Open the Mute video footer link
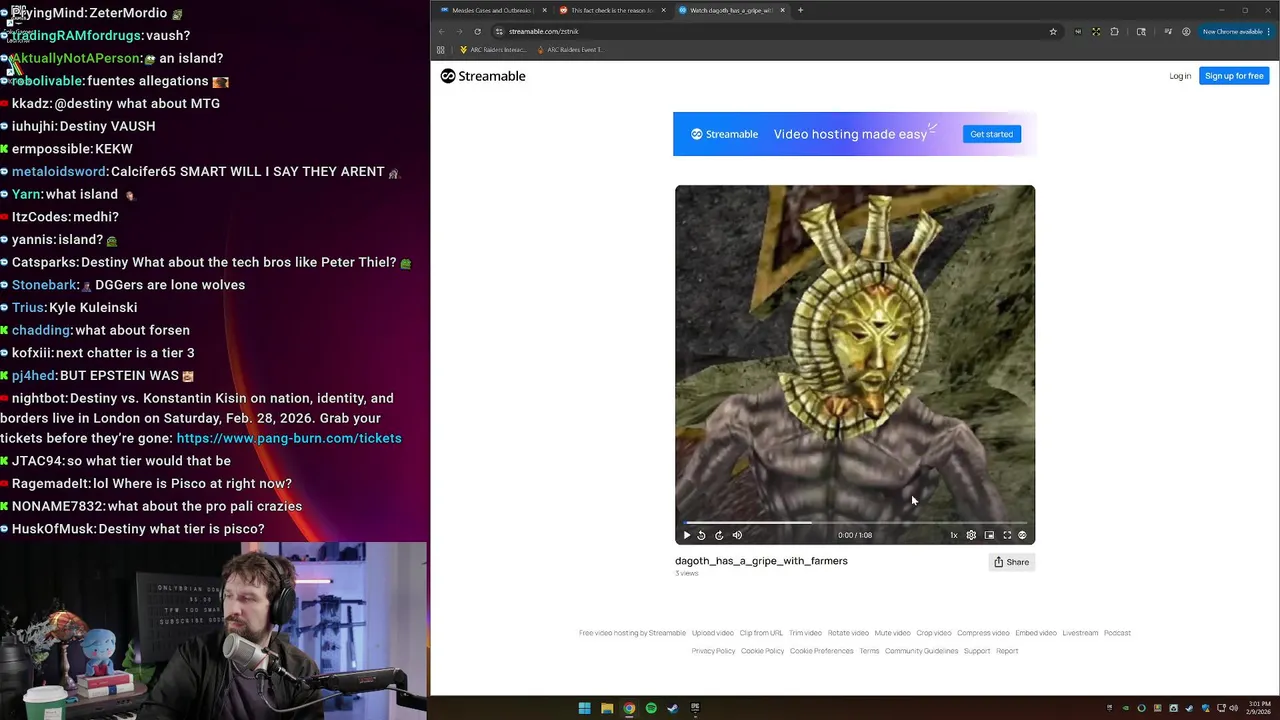This screenshot has height=720, width=1280. click(892, 633)
